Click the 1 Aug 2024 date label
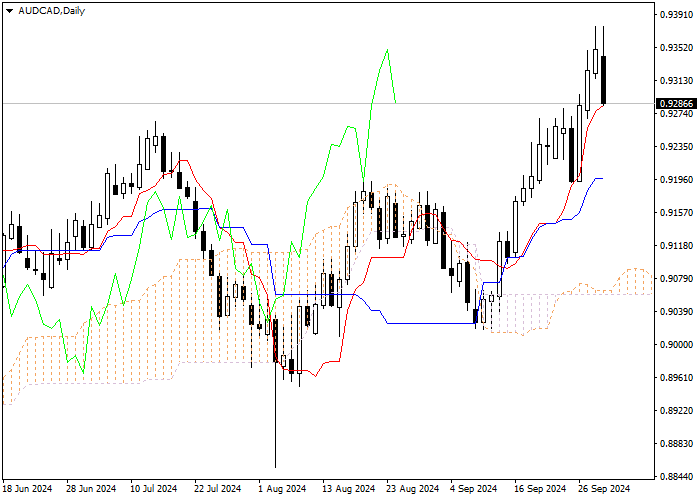Viewport: 700px width, 500px height. [x=282, y=489]
